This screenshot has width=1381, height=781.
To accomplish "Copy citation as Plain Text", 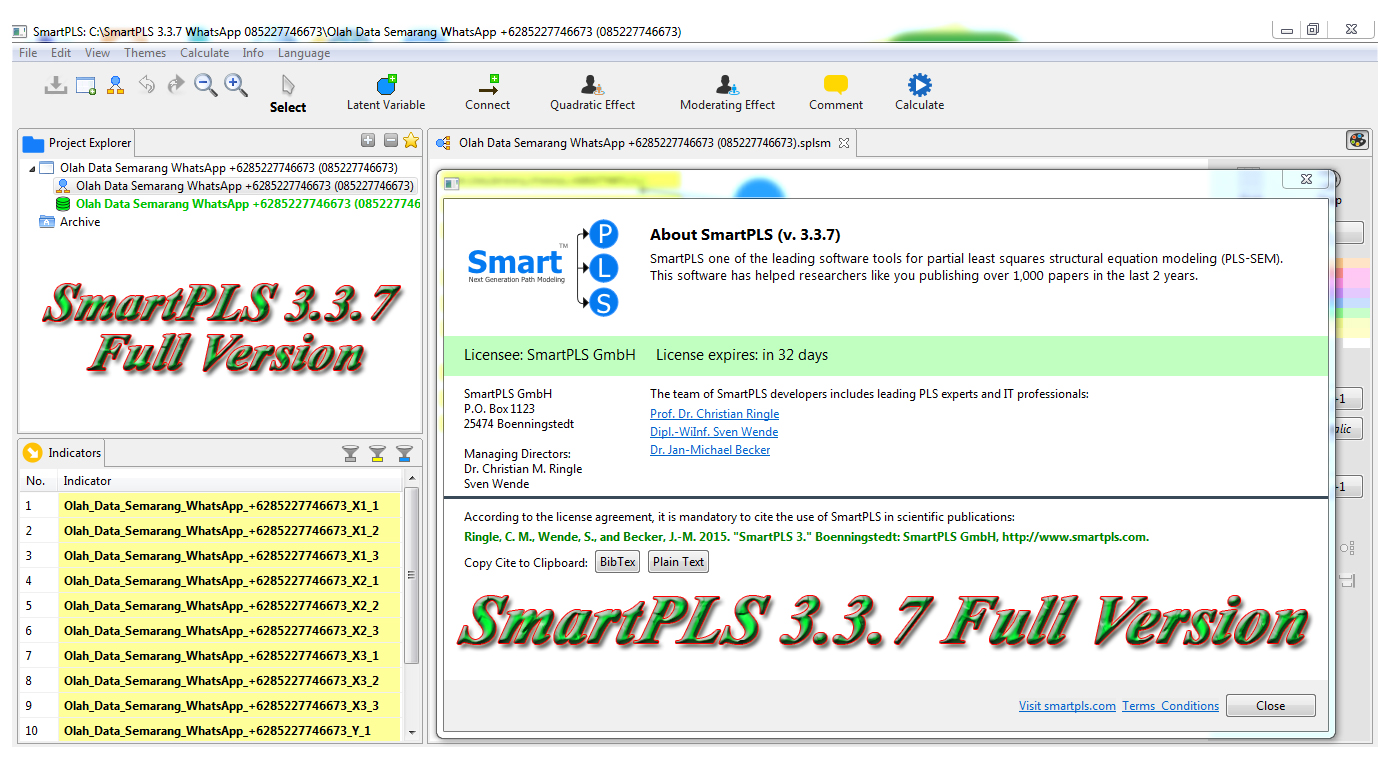I will coord(678,562).
